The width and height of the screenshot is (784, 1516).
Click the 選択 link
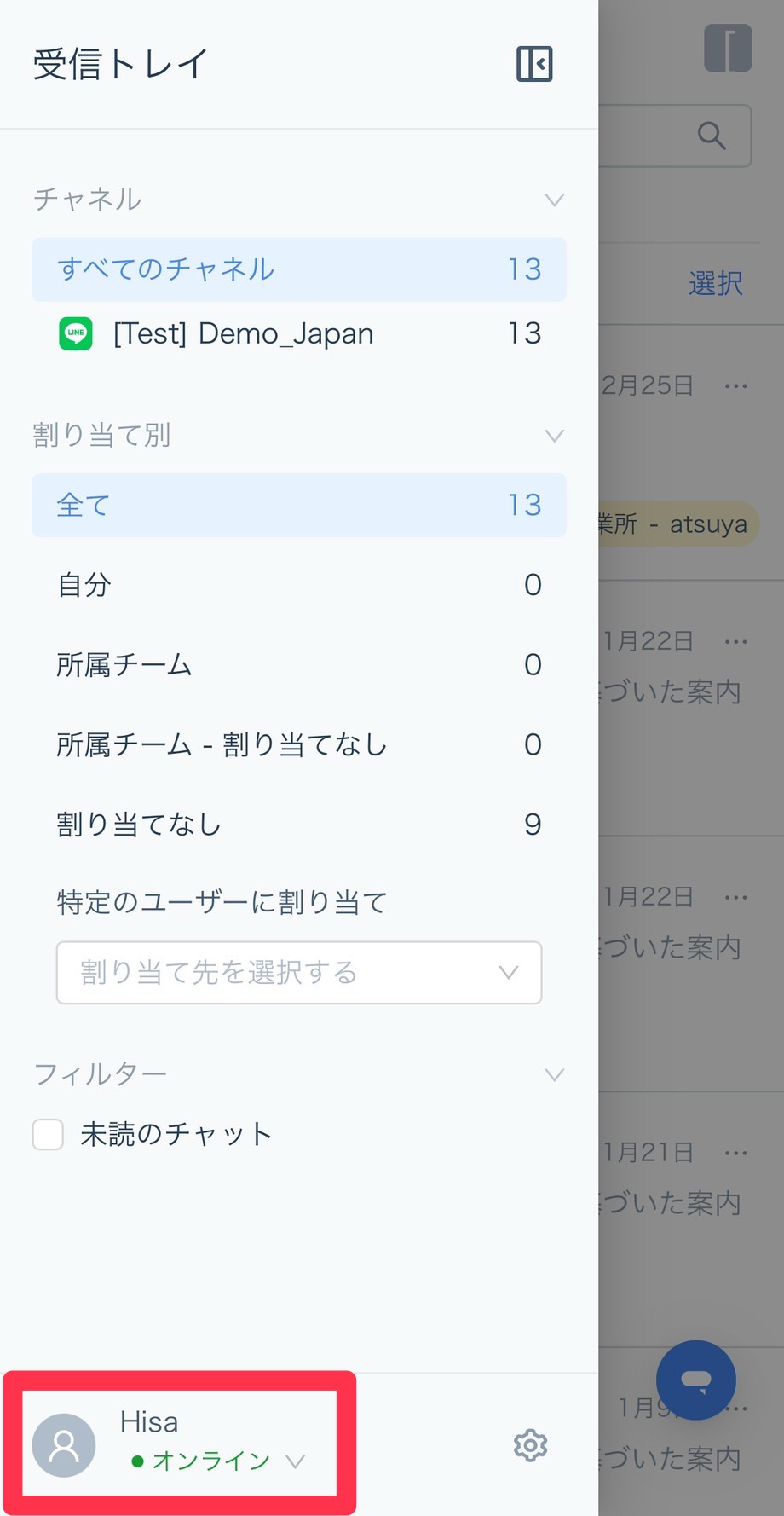click(x=715, y=284)
